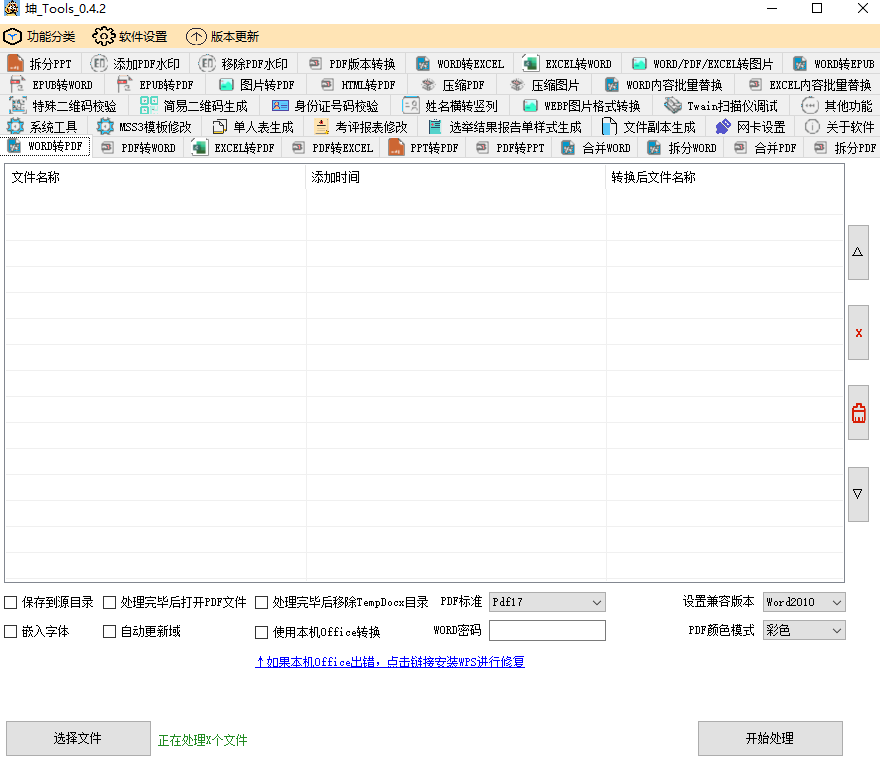
Task: Open the 单人表生成 tool
Action: tap(253, 127)
